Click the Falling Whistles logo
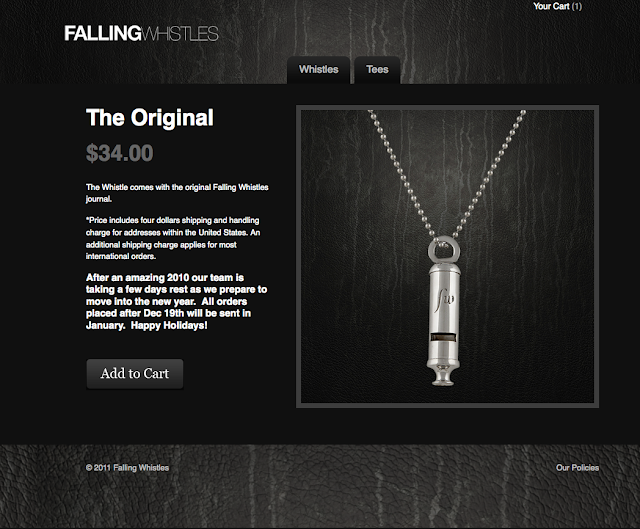The height and width of the screenshot is (529, 640). click(x=141, y=33)
